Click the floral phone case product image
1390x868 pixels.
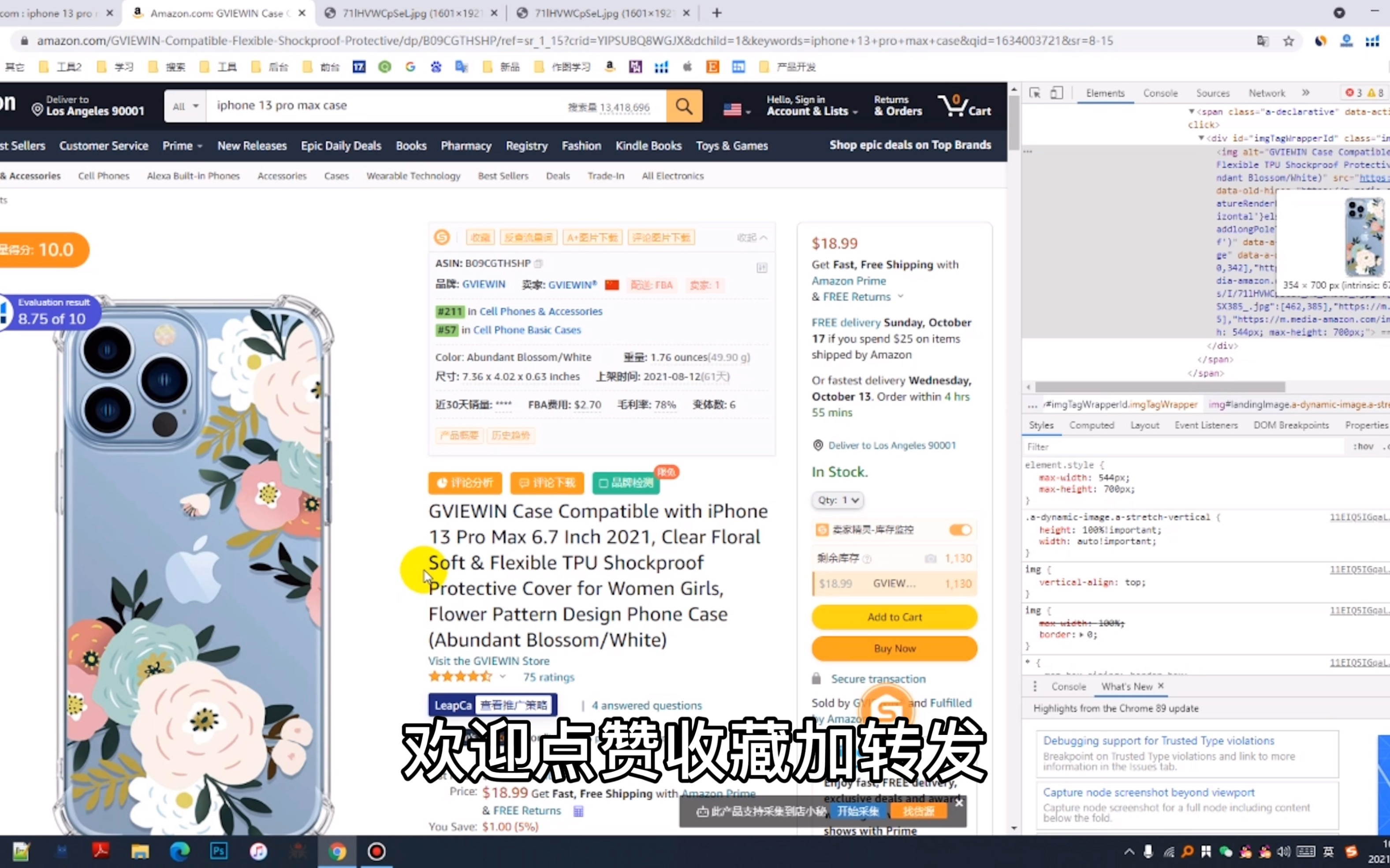194,566
